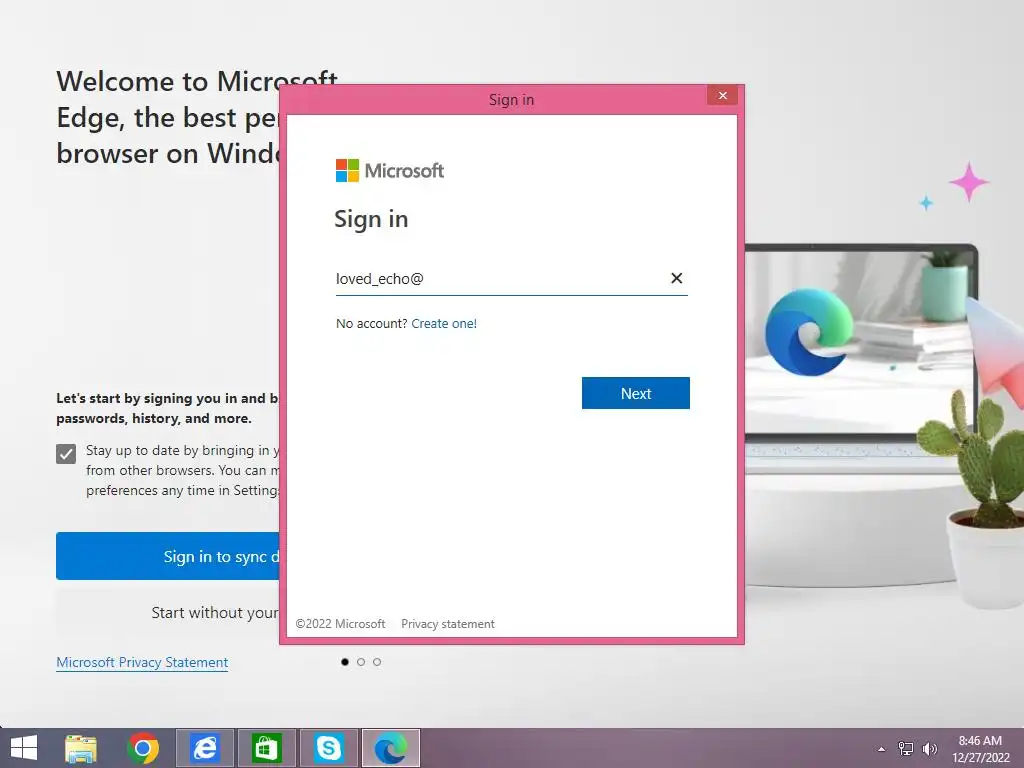1024x768 pixels.
Task: Clear the email field with the X icon
Action: [677, 278]
